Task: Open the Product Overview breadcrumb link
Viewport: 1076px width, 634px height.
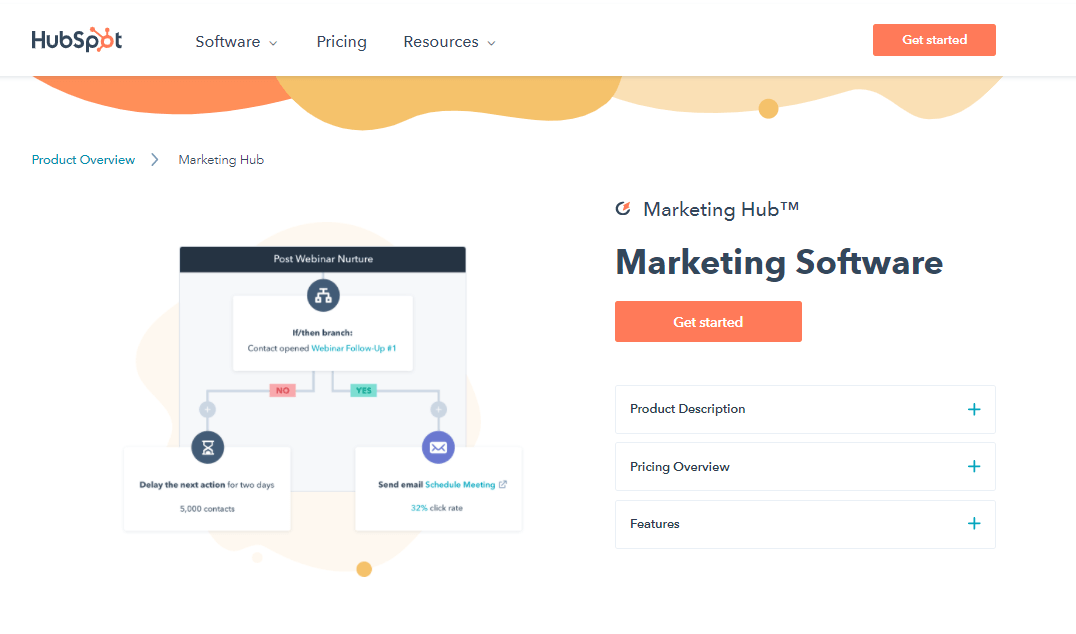Action: 83,160
